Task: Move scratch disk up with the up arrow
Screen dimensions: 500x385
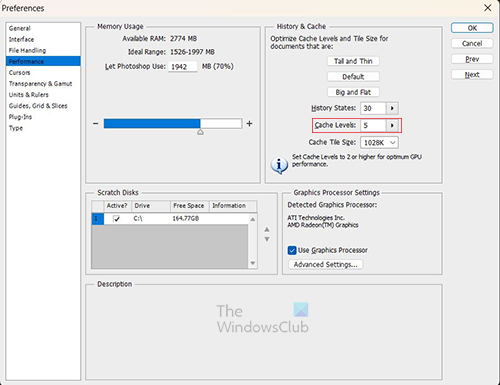Action: pyautogui.click(x=267, y=229)
